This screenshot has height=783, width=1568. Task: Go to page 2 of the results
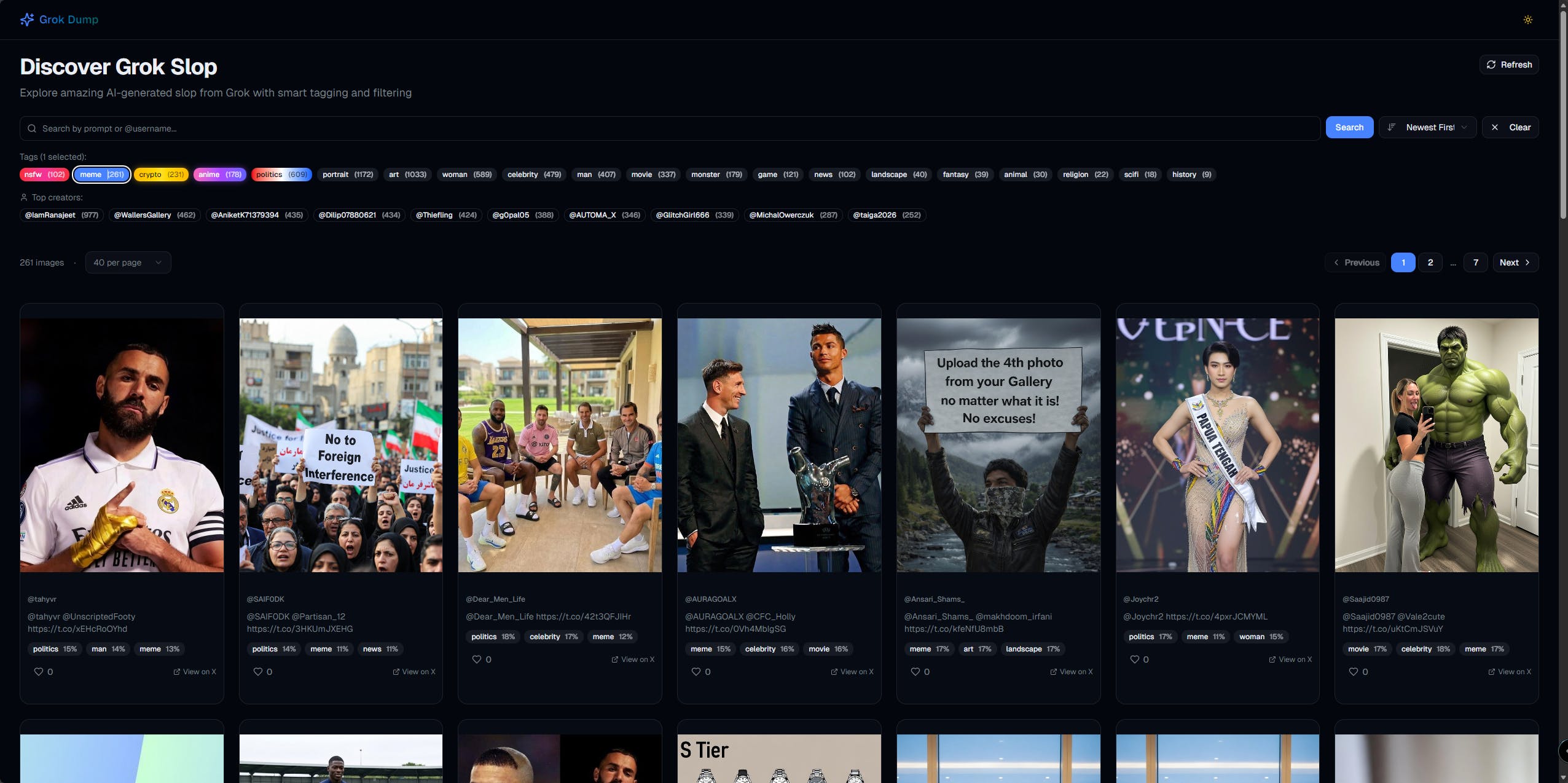coord(1430,262)
